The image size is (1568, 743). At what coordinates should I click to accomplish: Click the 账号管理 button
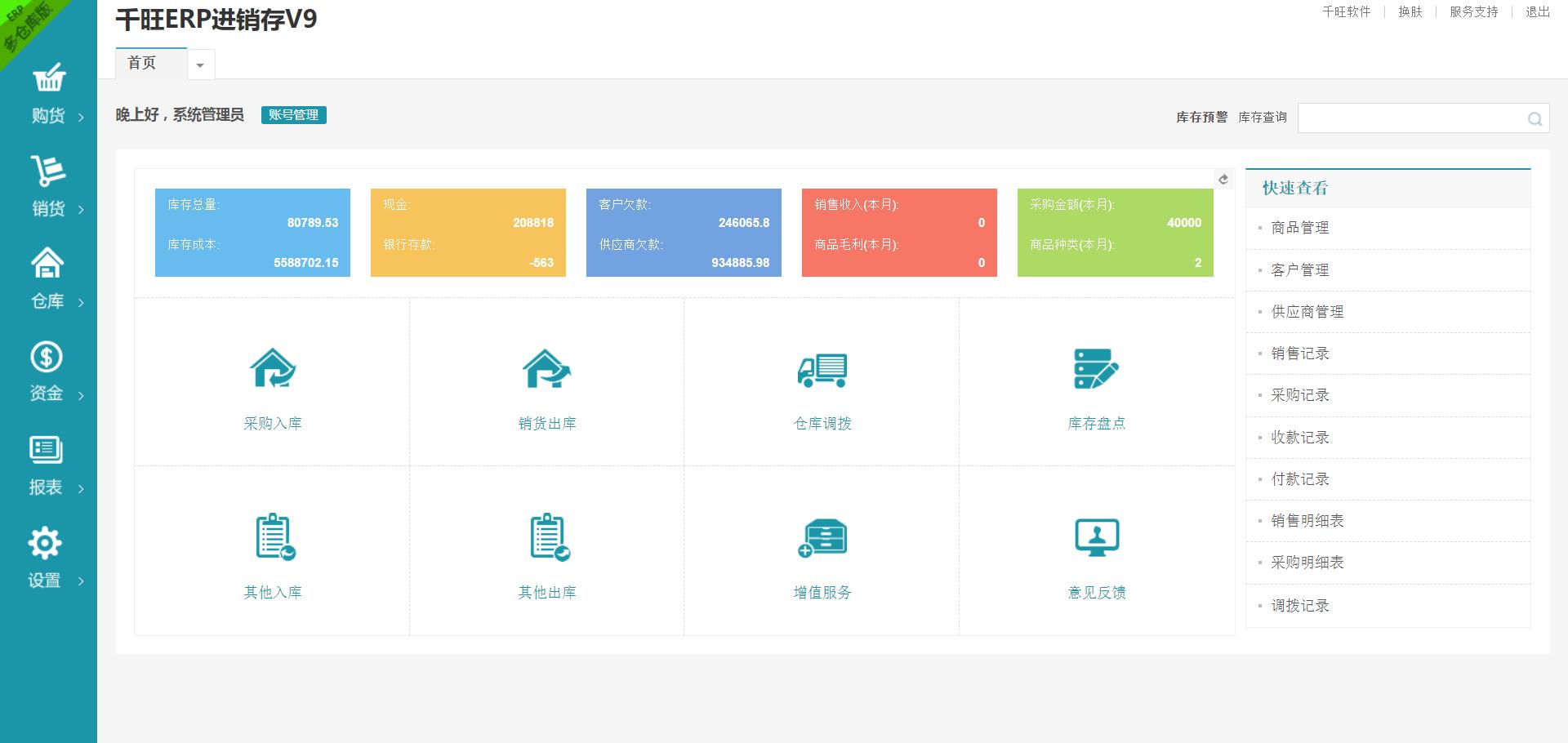(x=293, y=115)
